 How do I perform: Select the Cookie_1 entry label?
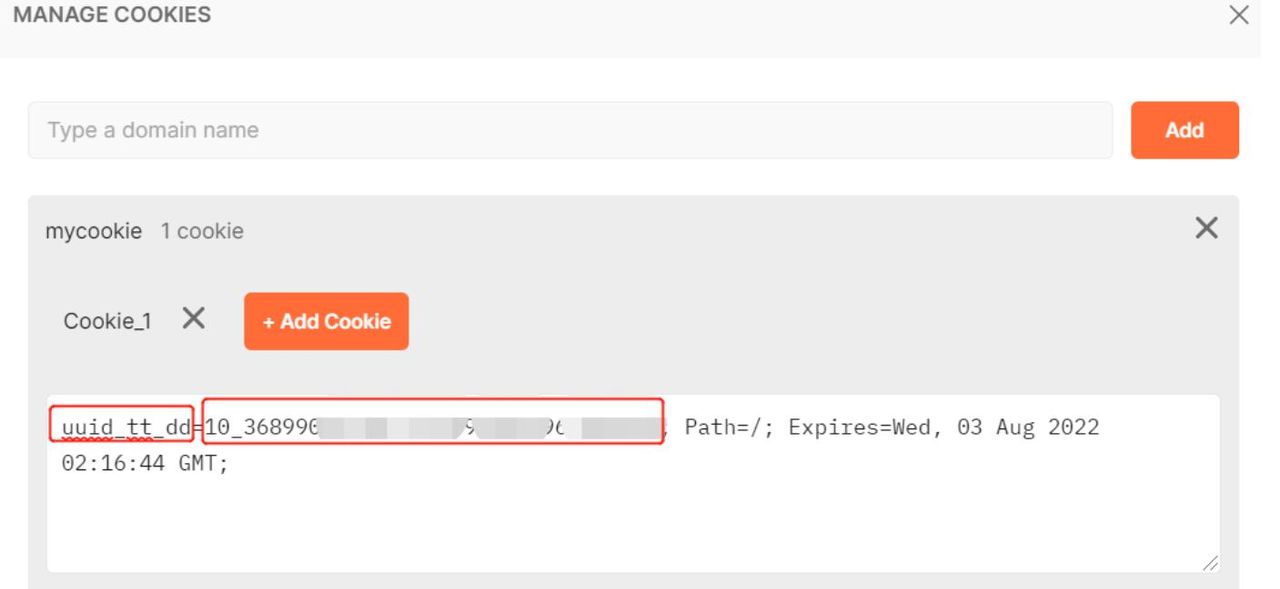click(107, 321)
